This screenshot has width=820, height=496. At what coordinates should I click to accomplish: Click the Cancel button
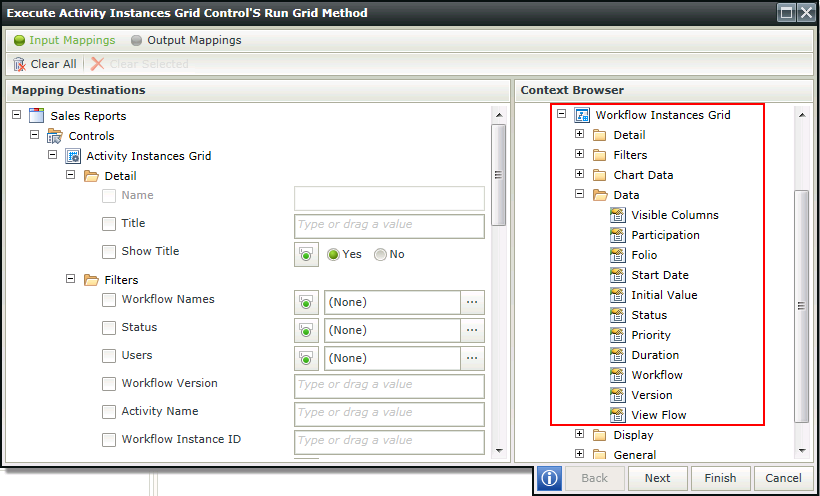click(783, 478)
